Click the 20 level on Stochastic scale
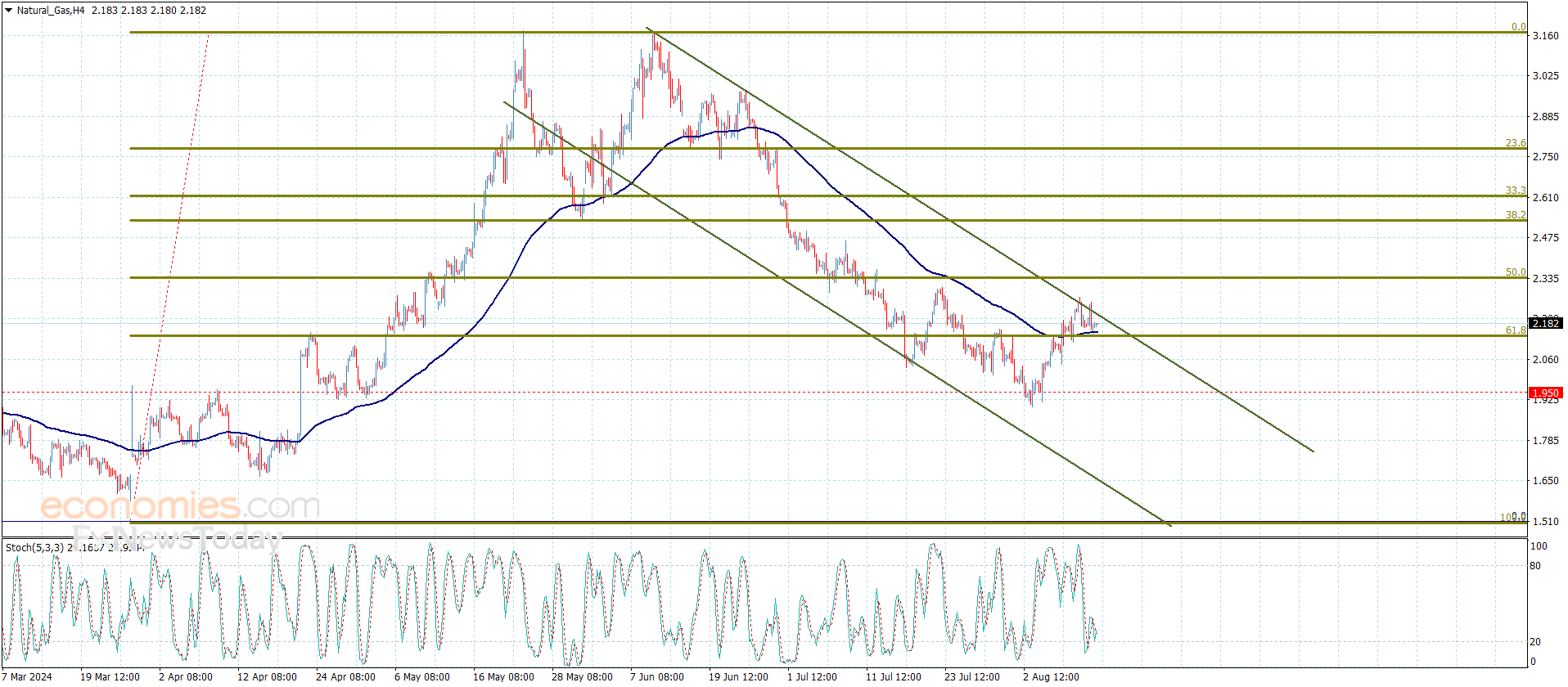The height and width of the screenshot is (687, 1568). coord(1535,642)
